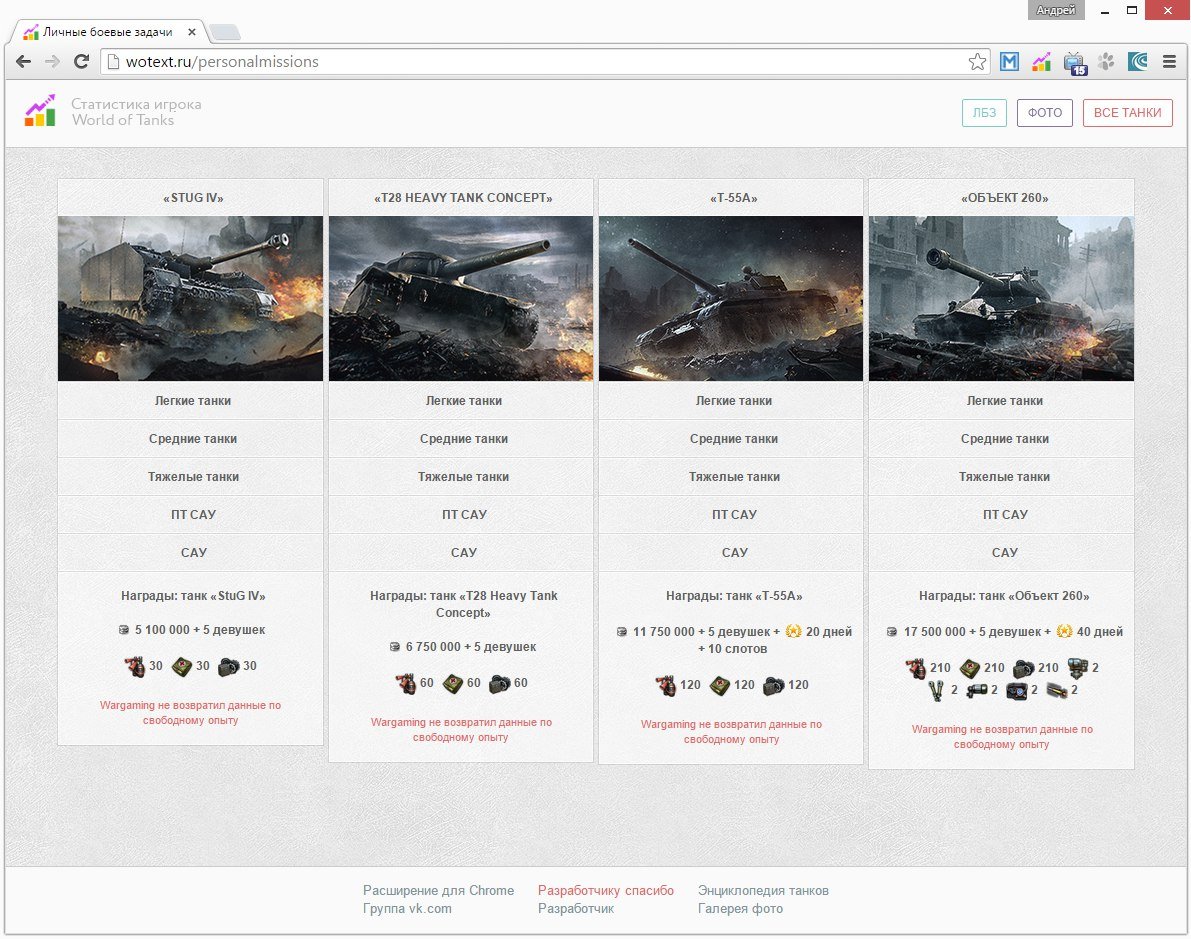Viewport: 1191px width, 939px height.
Task: Click the browser forward arrow
Action: (x=52, y=62)
